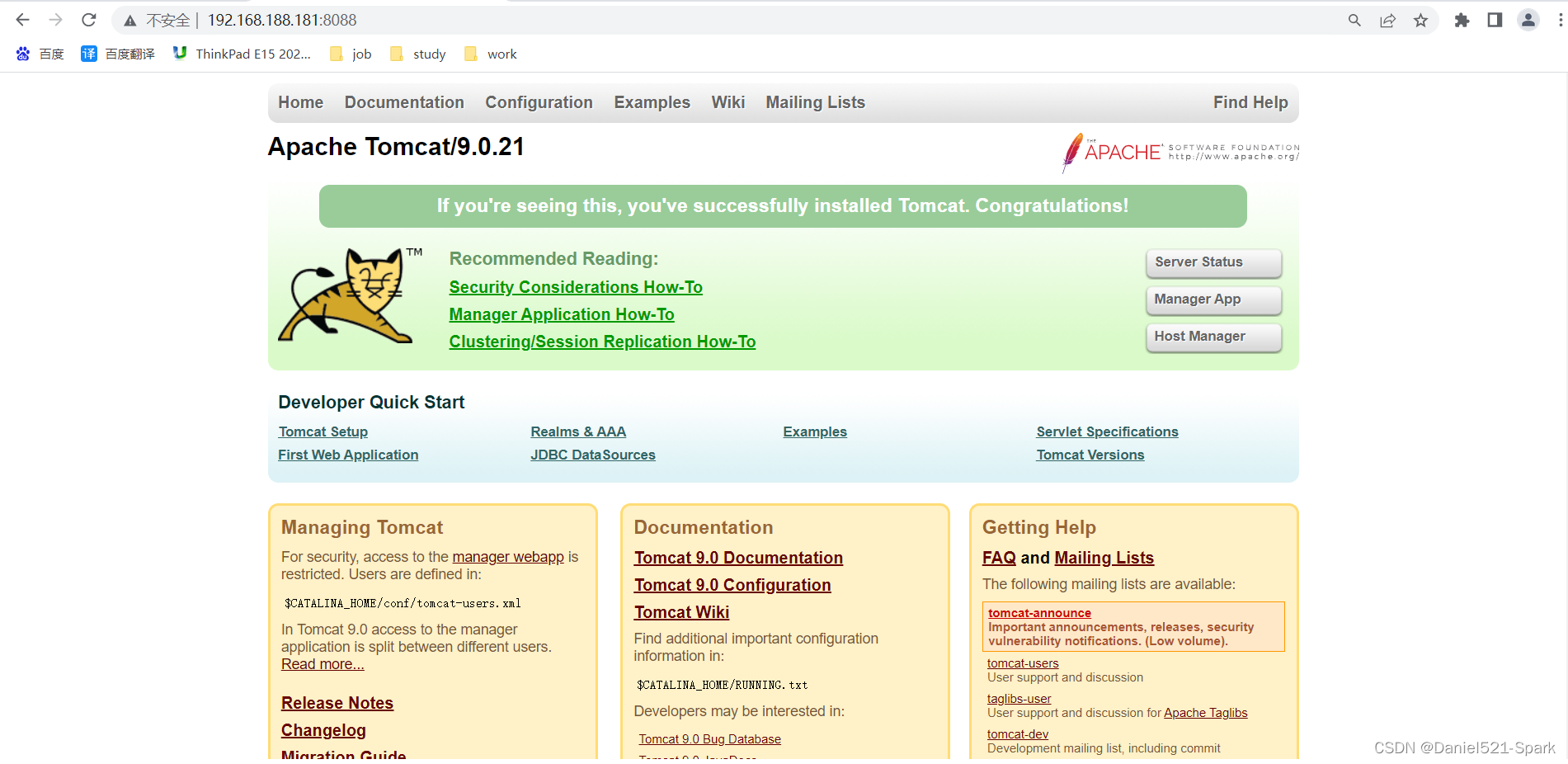Screen dimensions: 1568x764
Task: Click the Server Status button
Action: [x=1213, y=262]
